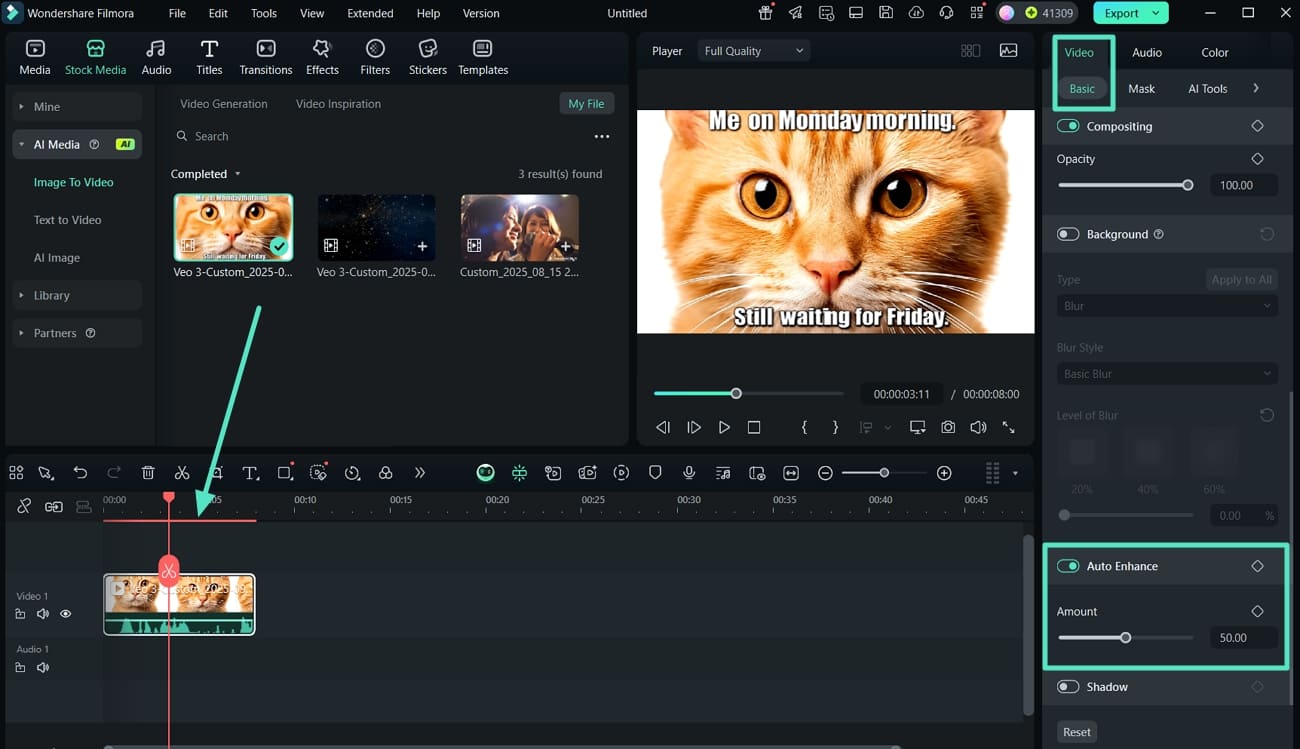The width and height of the screenshot is (1300, 749).
Task: Add keyframe for Opacity
Action: [1257, 159]
